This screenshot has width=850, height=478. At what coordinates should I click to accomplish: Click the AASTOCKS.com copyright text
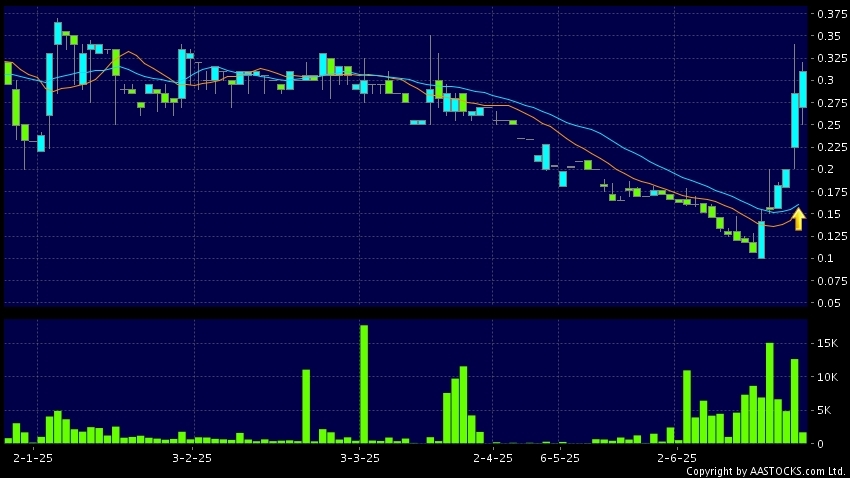click(x=765, y=471)
